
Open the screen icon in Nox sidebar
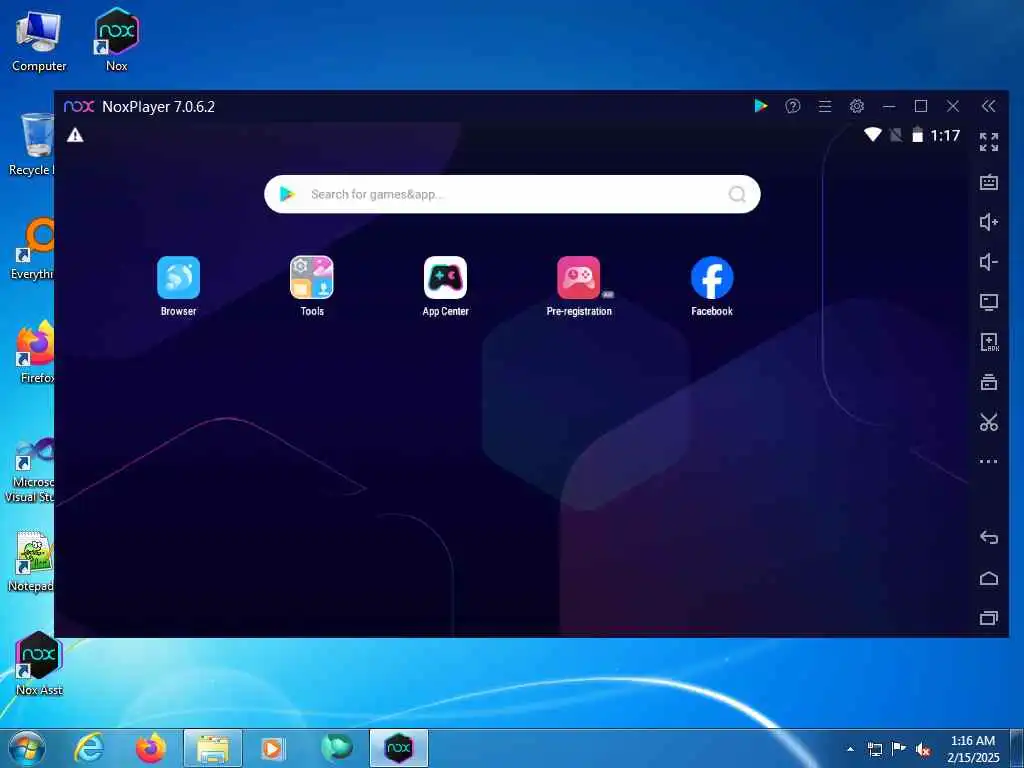[x=989, y=302]
